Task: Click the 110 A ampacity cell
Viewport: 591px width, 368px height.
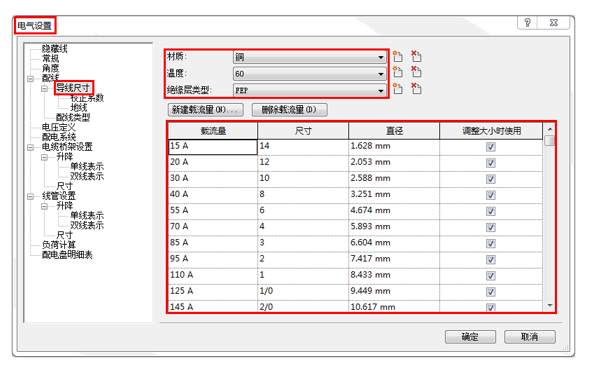Action: [x=213, y=276]
